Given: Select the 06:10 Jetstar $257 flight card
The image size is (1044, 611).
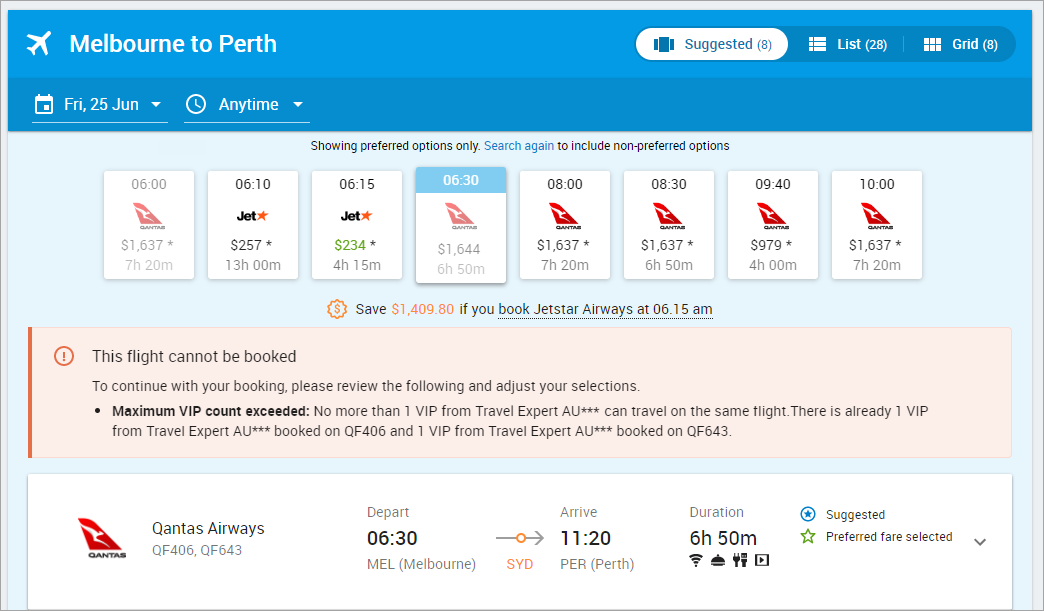Looking at the screenshot, I should pyautogui.click(x=253, y=225).
